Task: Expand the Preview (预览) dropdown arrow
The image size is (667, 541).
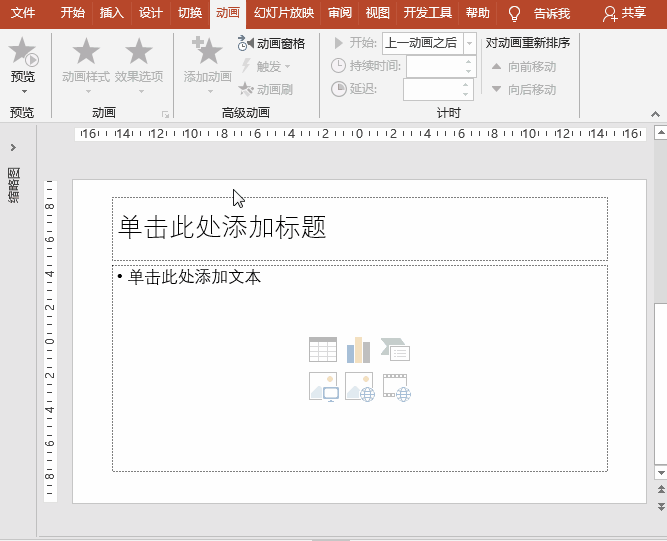Action: click(24, 91)
